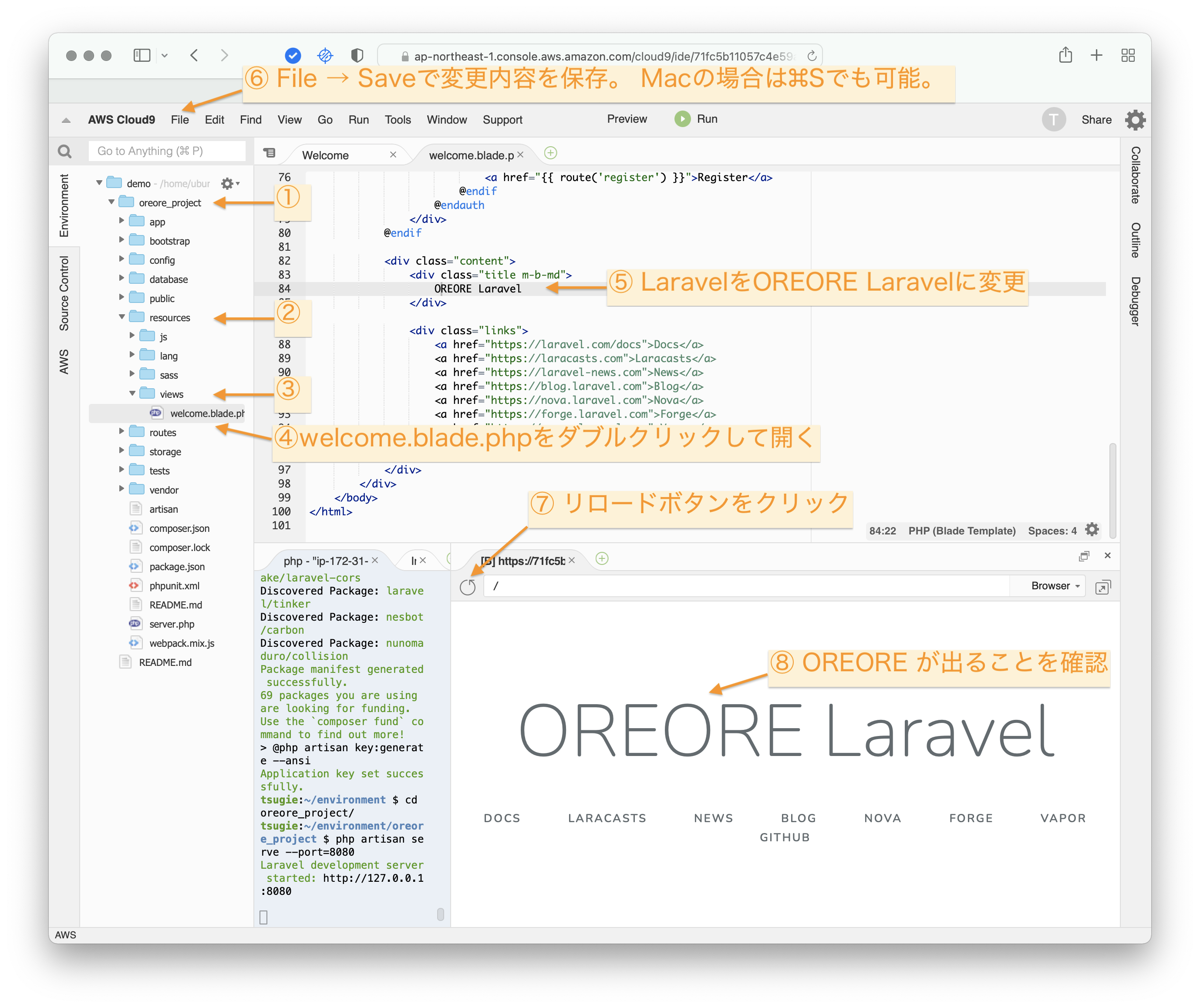1200x1008 pixels.
Task: Toggle the Collaborate side panel
Action: click(x=1136, y=175)
